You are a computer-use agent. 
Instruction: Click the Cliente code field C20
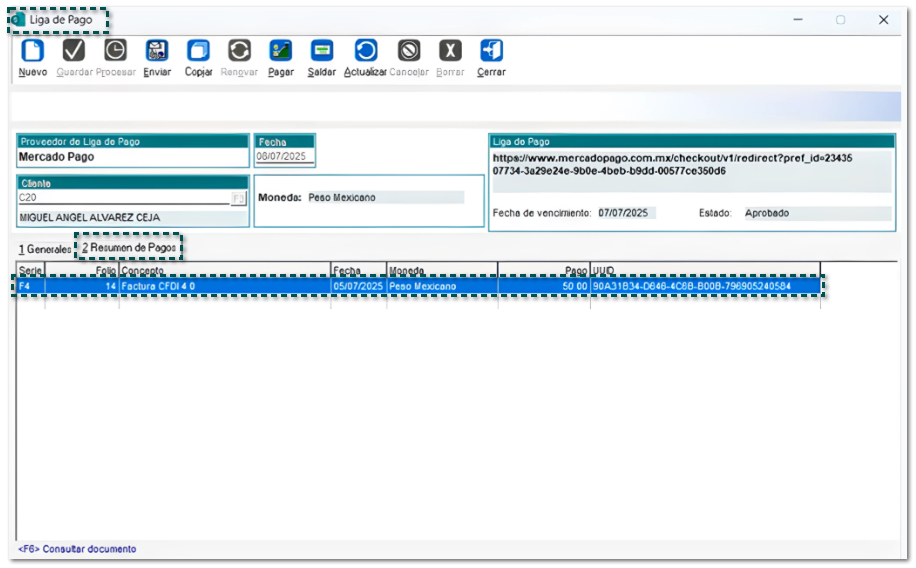point(123,198)
